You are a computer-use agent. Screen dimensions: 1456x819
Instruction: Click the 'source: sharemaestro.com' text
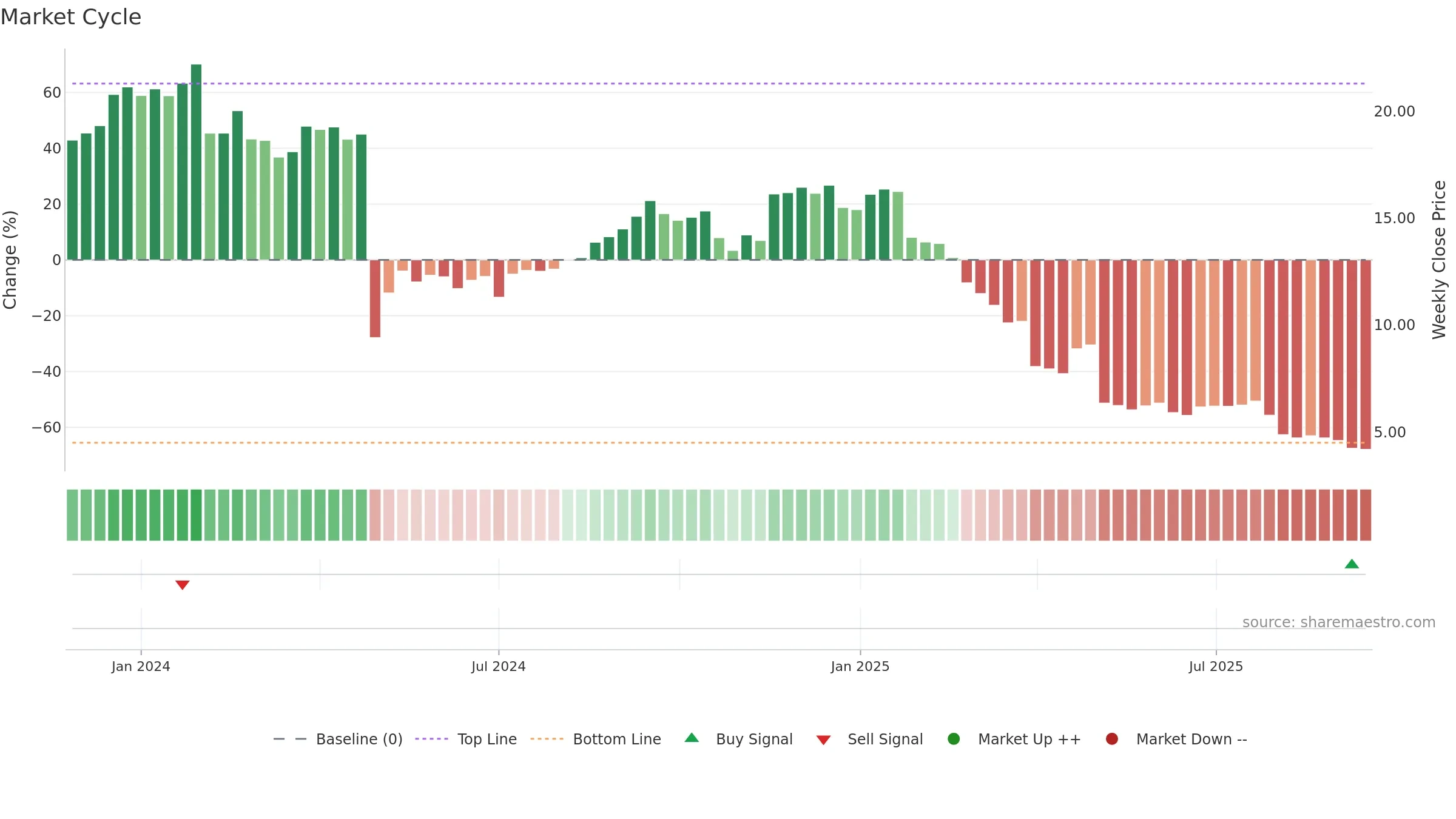tap(1339, 622)
